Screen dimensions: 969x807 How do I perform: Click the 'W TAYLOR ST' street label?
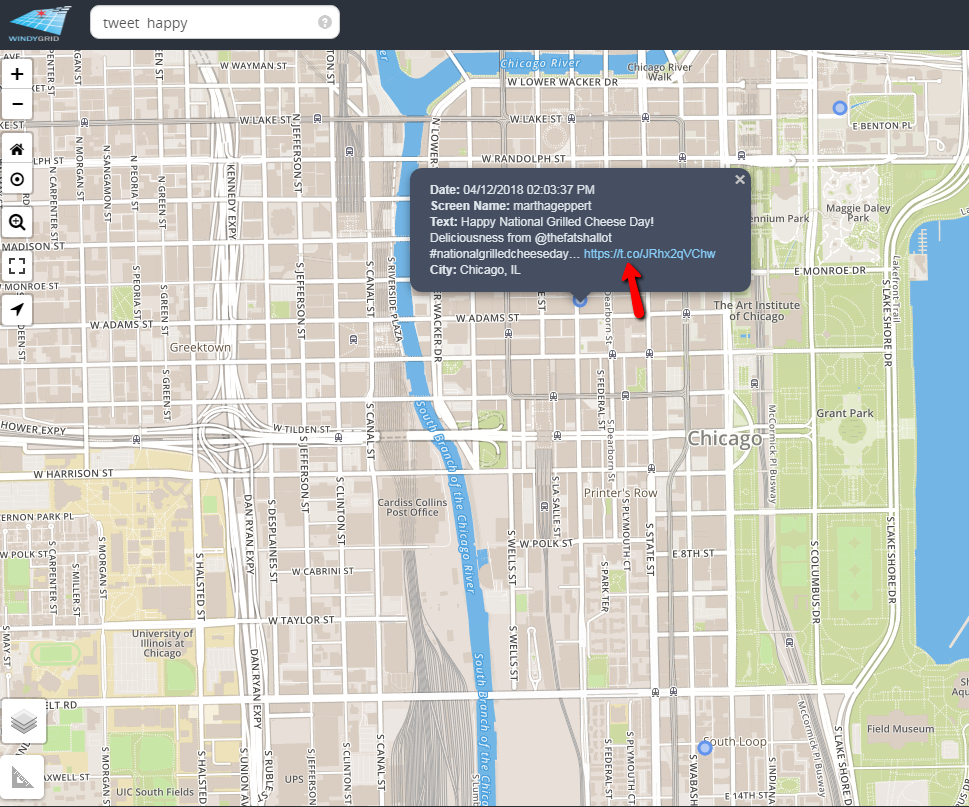coord(301,620)
